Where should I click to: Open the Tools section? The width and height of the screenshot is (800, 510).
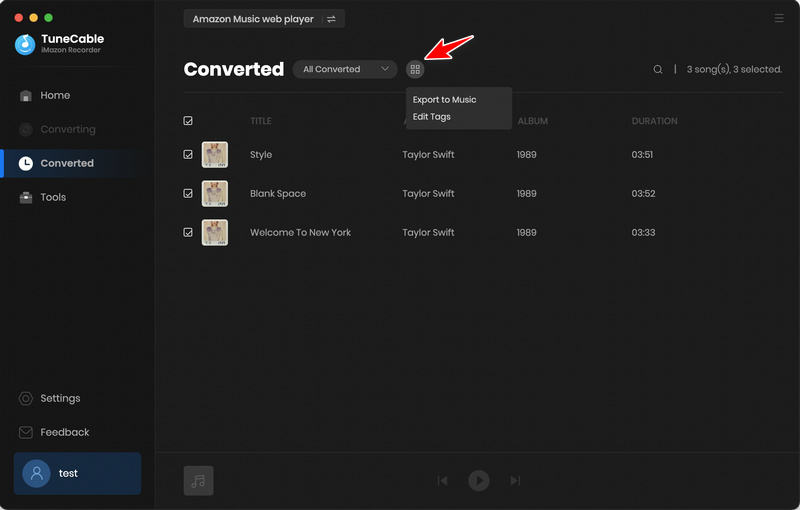click(53, 197)
